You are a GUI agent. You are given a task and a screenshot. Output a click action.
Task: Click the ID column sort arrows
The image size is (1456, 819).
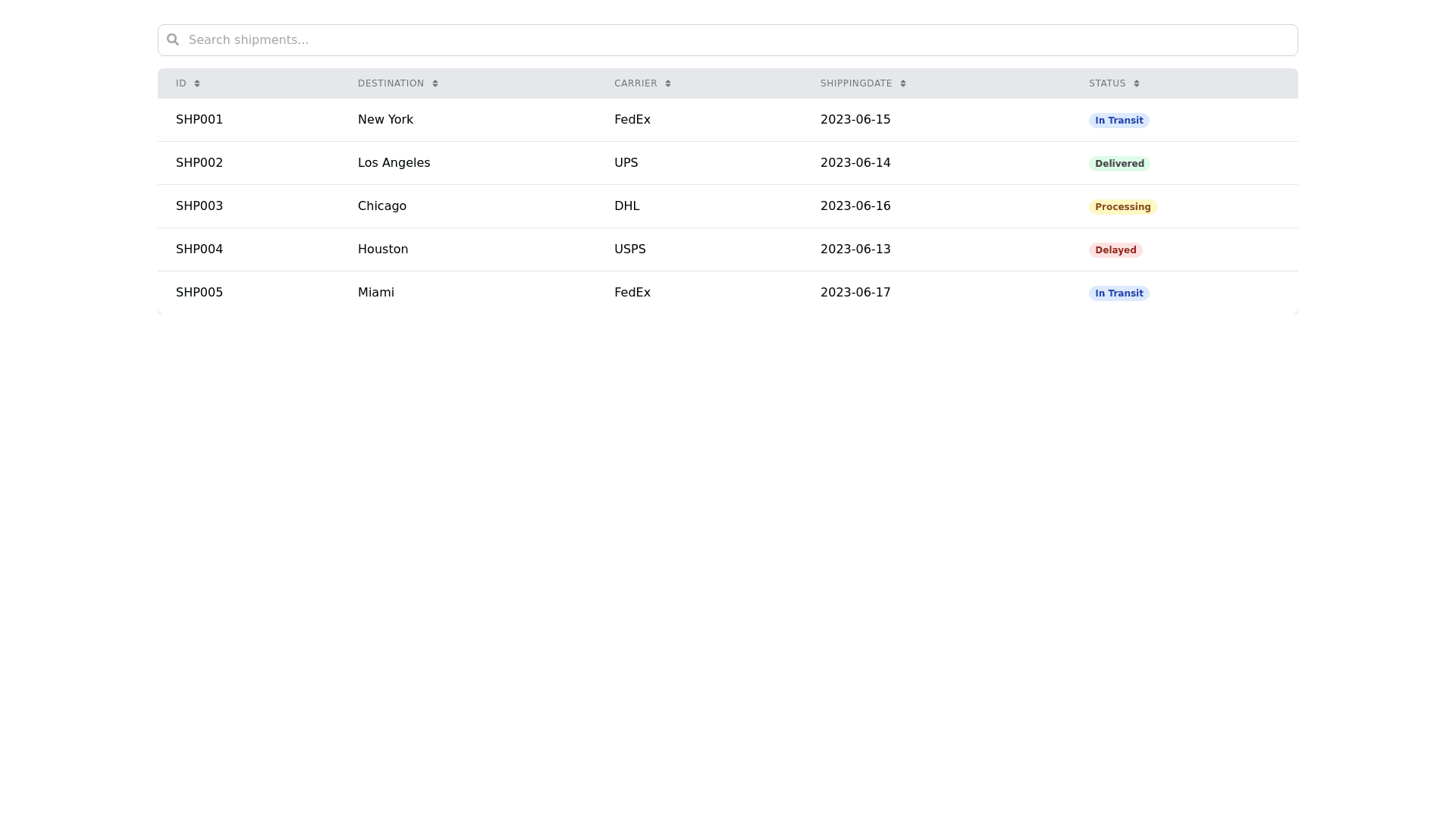(197, 83)
